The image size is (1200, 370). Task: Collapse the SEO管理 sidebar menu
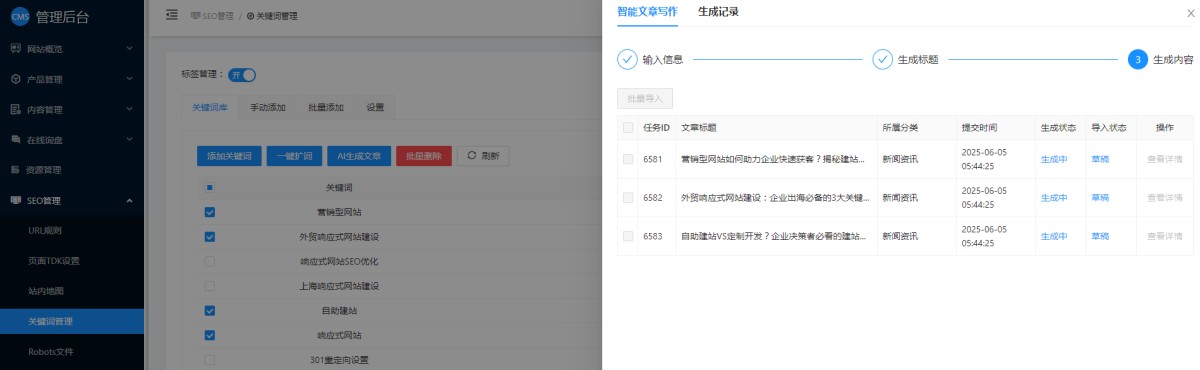72,200
